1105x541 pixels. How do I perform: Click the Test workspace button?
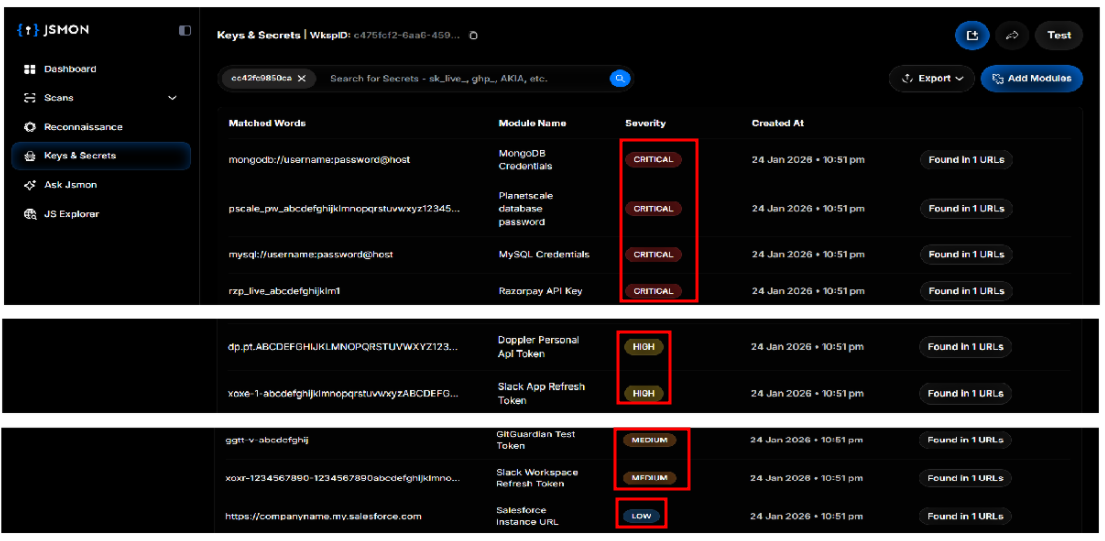coord(1059,35)
